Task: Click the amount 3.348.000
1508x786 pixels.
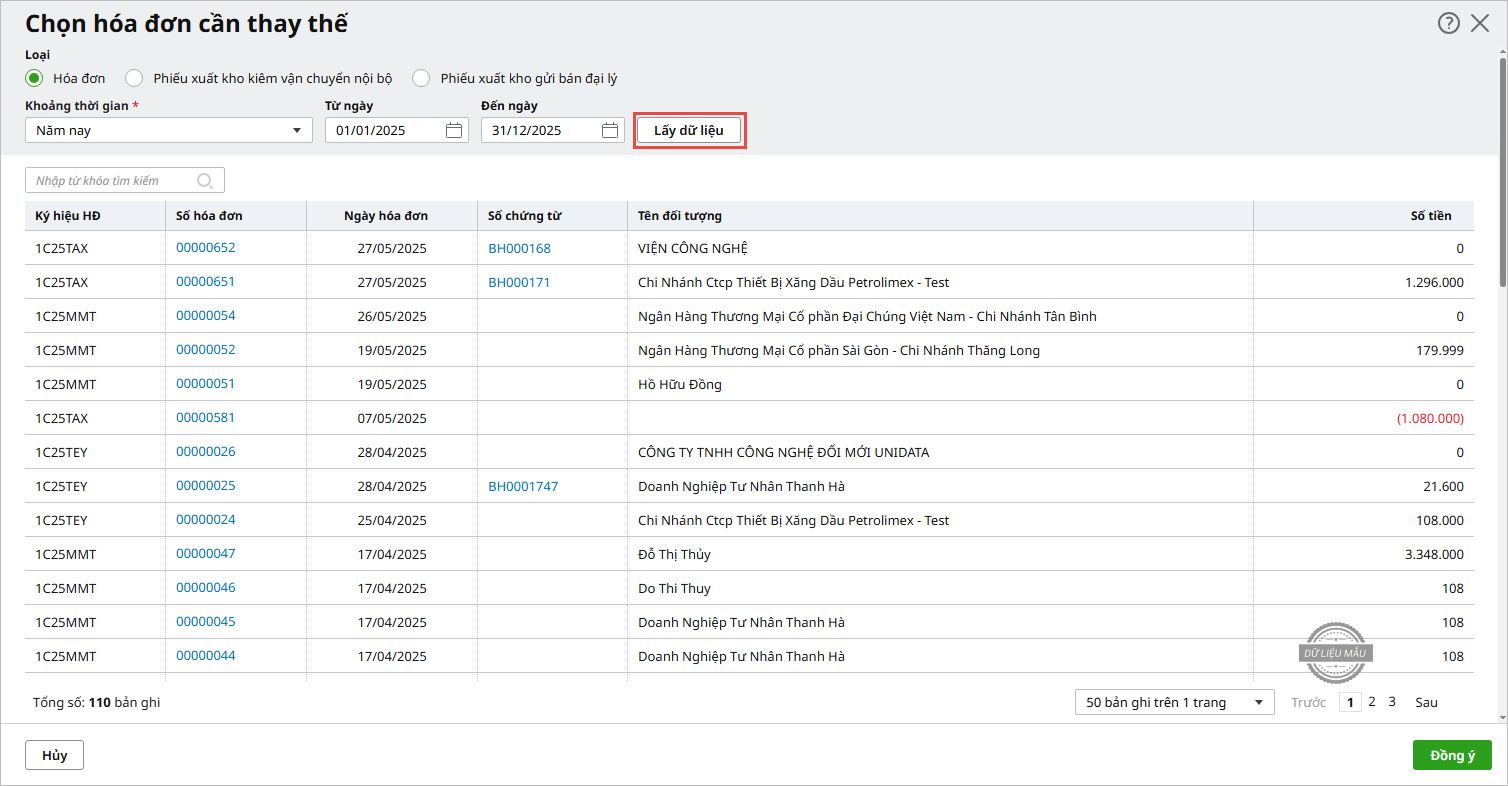Action: click(1434, 554)
